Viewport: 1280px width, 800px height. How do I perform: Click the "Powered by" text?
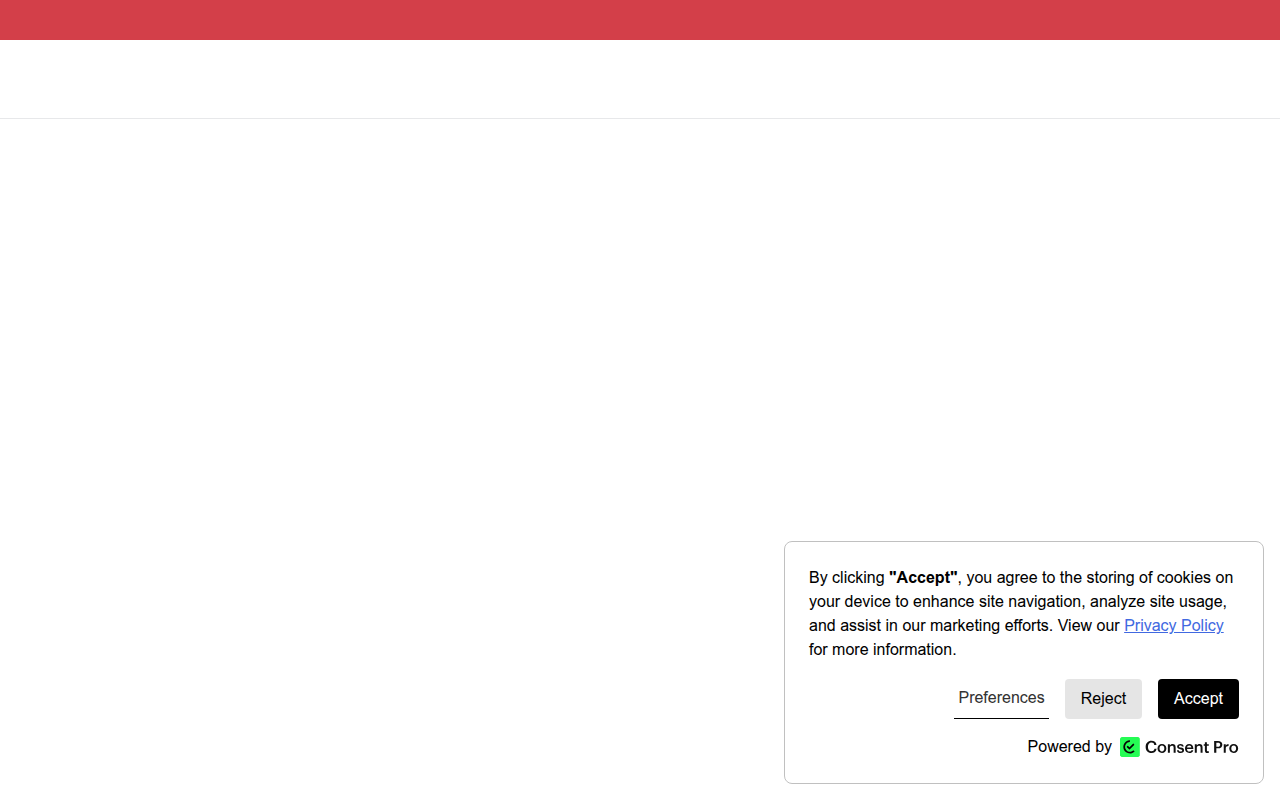click(1069, 747)
